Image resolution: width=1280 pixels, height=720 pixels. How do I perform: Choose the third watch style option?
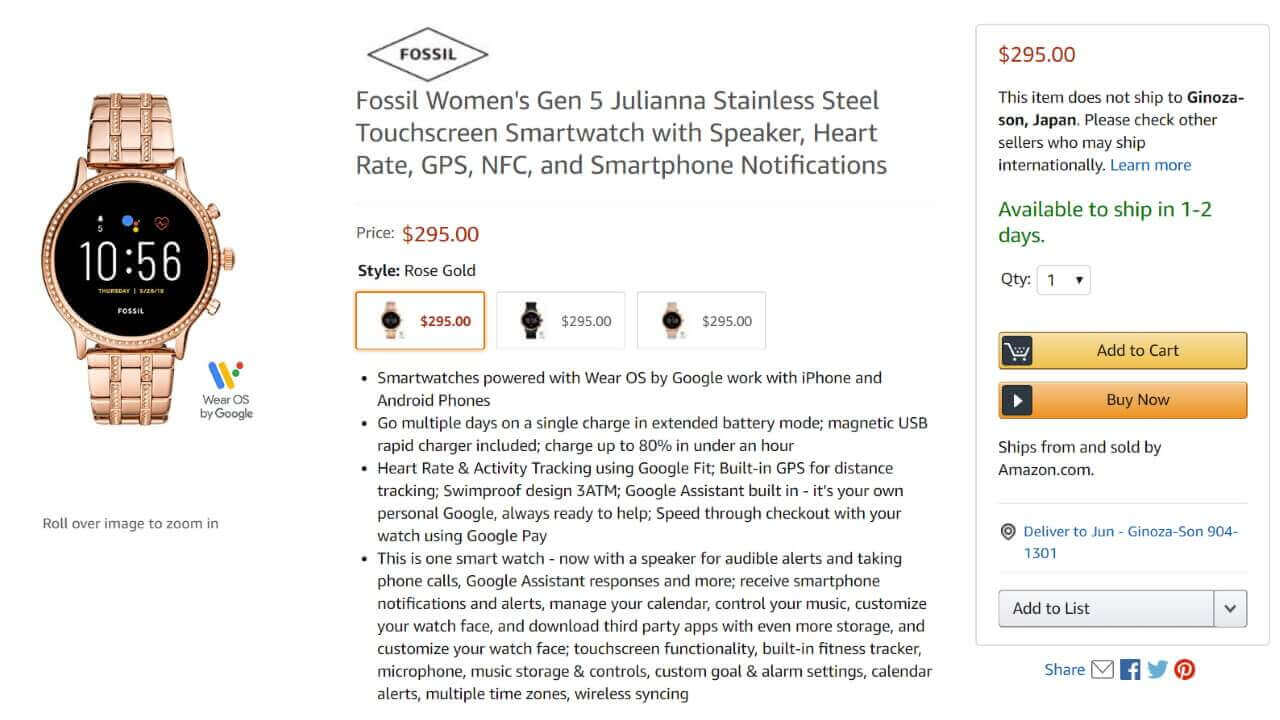coord(701,321)
